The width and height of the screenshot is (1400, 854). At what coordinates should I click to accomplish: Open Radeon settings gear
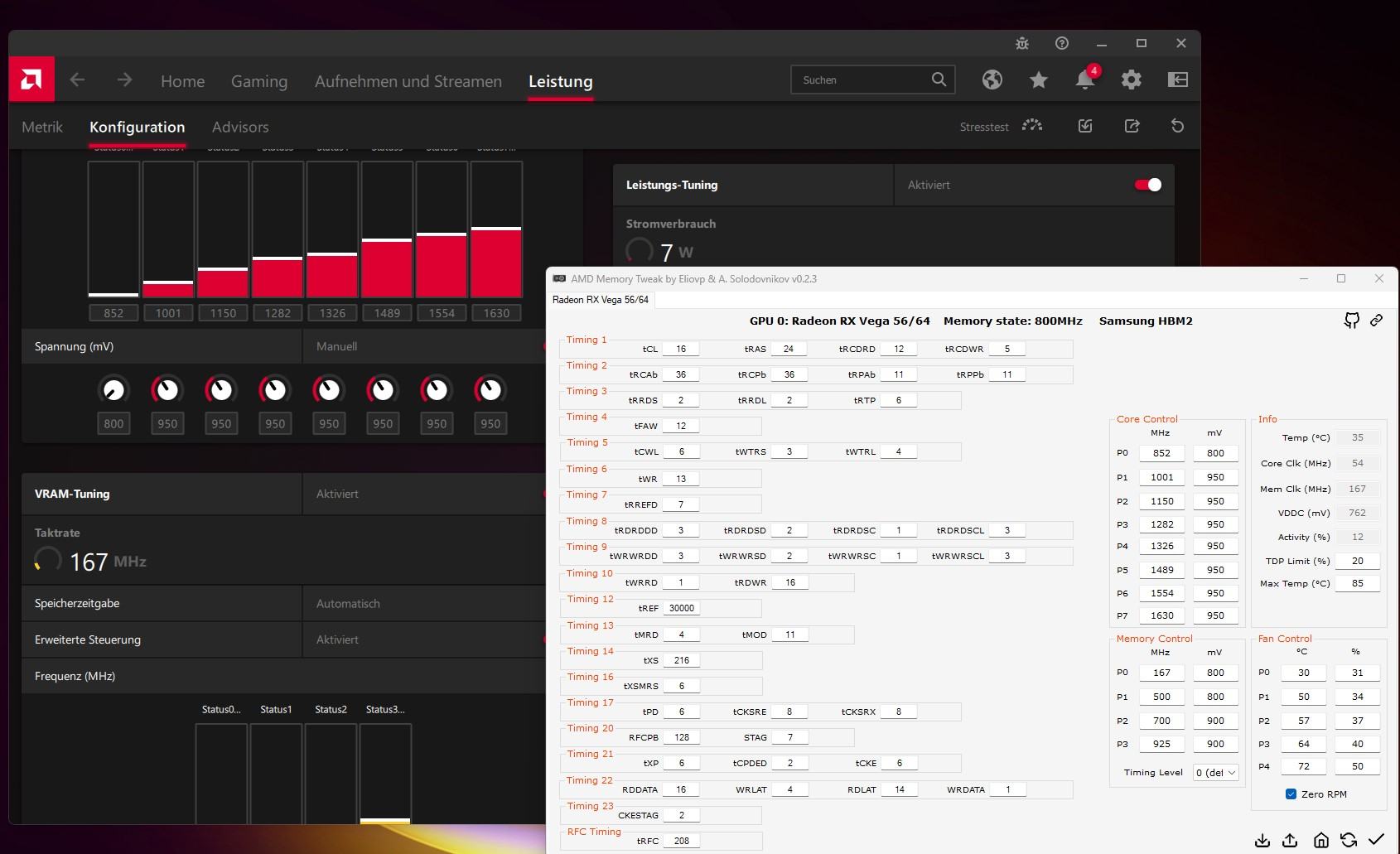tap(1132, 80)
